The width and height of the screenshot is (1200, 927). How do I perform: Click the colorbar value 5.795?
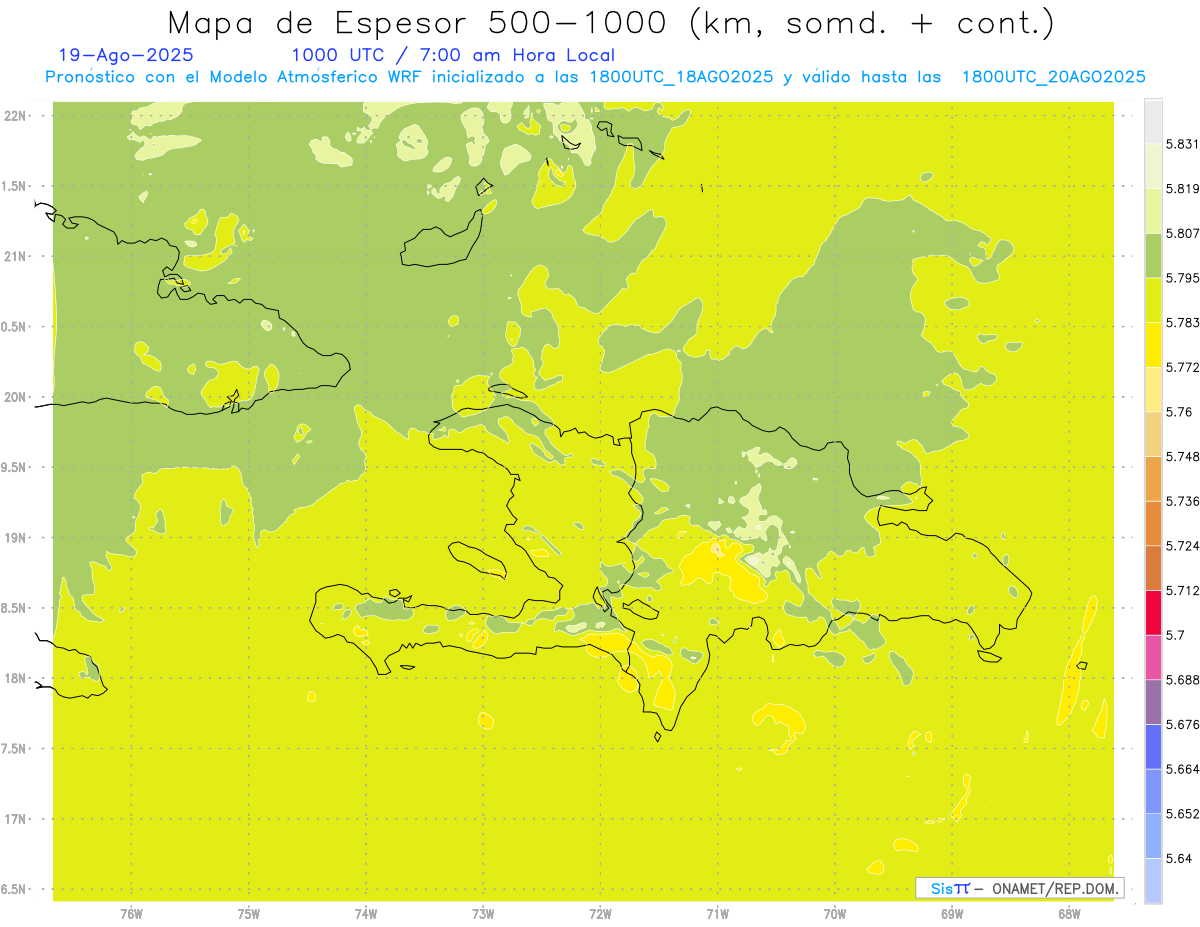1182,278
